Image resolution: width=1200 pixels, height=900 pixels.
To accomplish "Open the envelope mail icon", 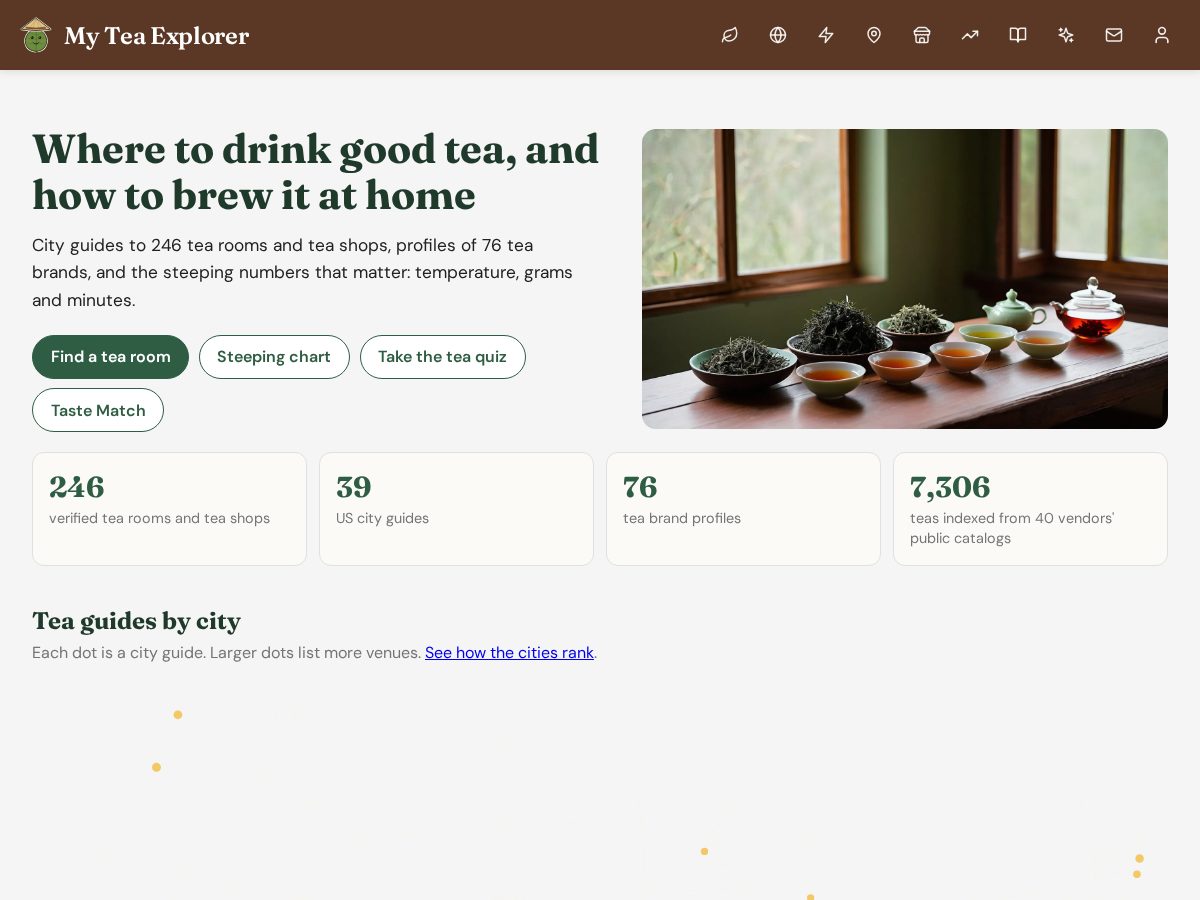I will 1114,35.
